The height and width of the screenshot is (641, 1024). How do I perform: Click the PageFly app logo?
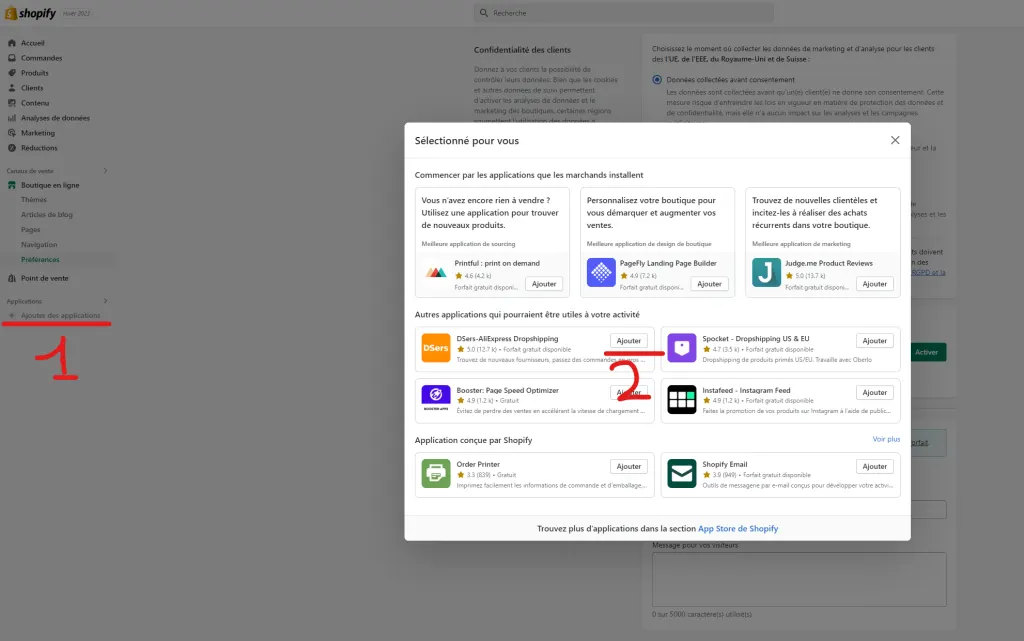[x=601, y=272]
